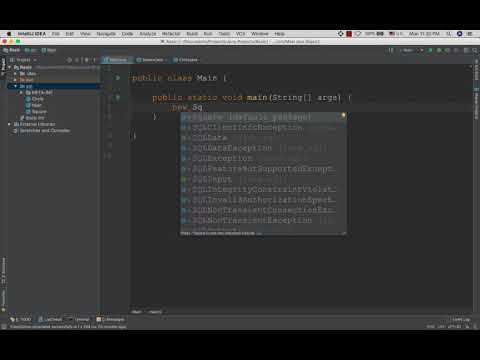Click the Build project hammer icon
This screenshot has width=480, height=360.
391,50
